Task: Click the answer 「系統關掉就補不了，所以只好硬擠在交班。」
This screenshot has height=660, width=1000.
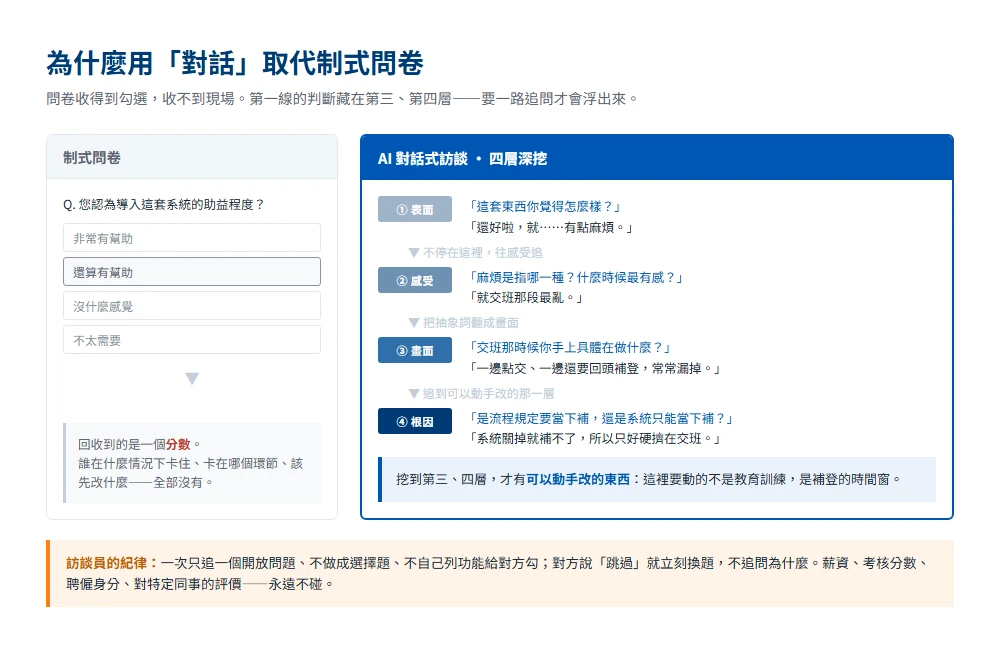Action: coord(594,439)
